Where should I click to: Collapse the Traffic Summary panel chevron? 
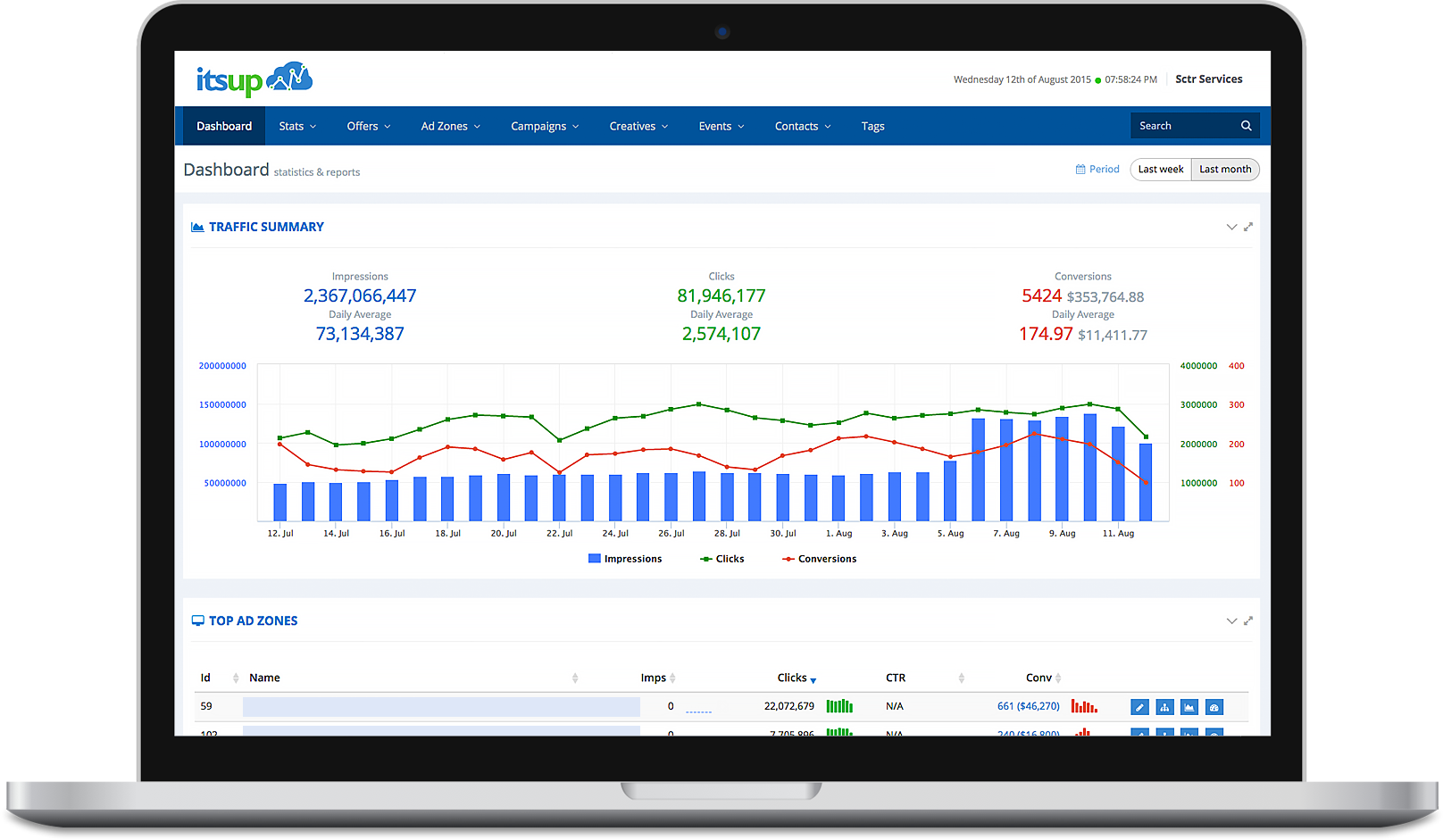1231,227
